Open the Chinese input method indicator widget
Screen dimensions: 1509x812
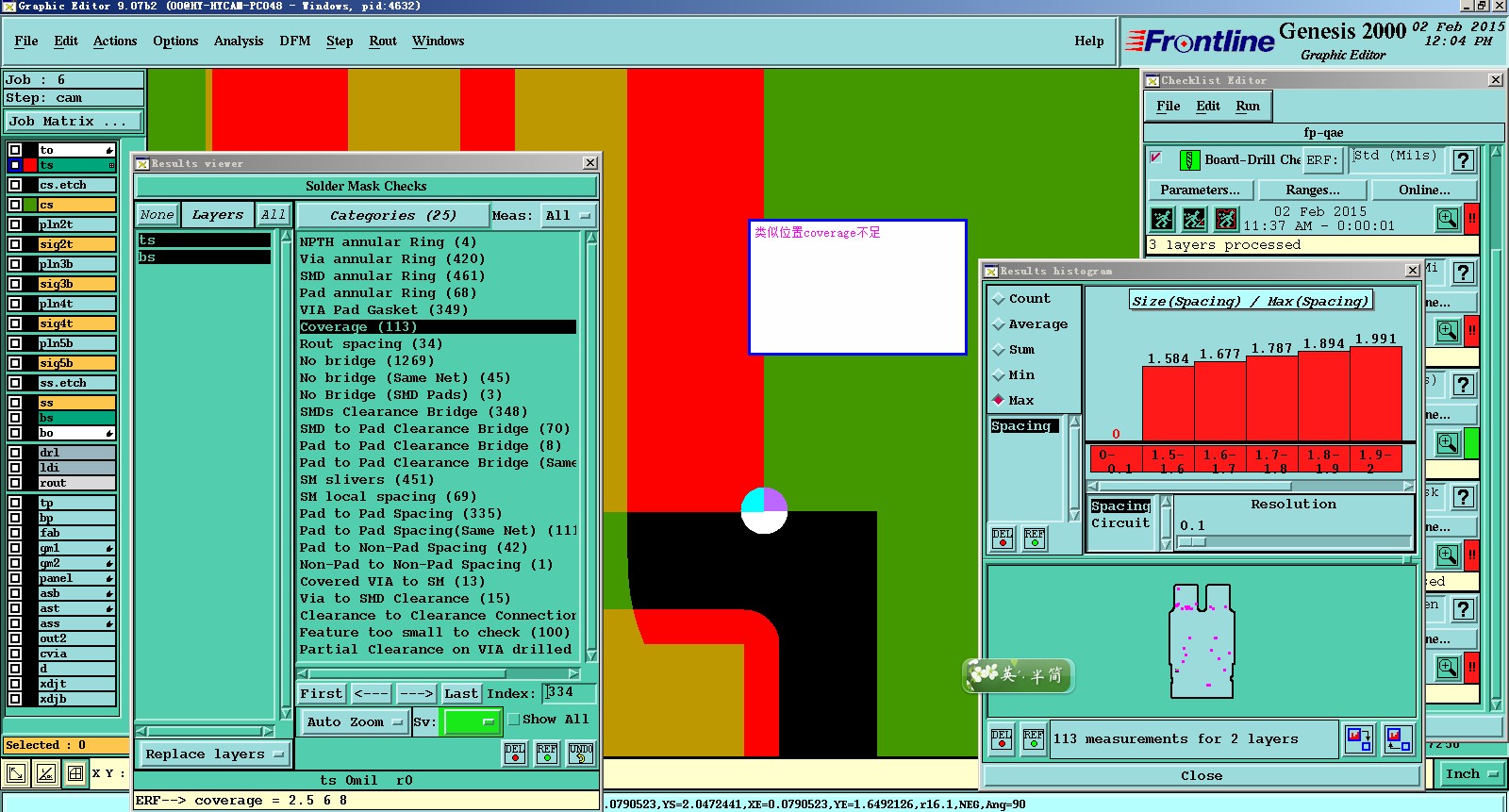coord(1019,675)
